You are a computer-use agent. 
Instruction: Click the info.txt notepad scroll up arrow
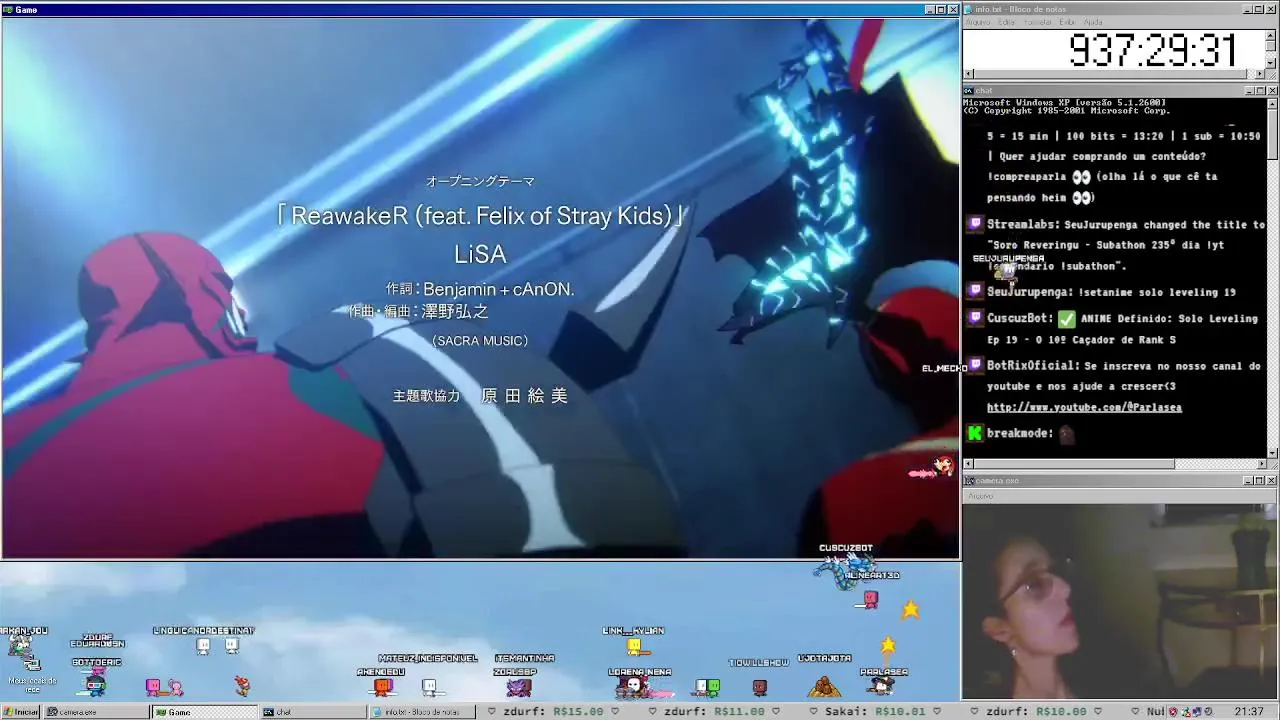pyautogui.click(x=1272, y=34)
